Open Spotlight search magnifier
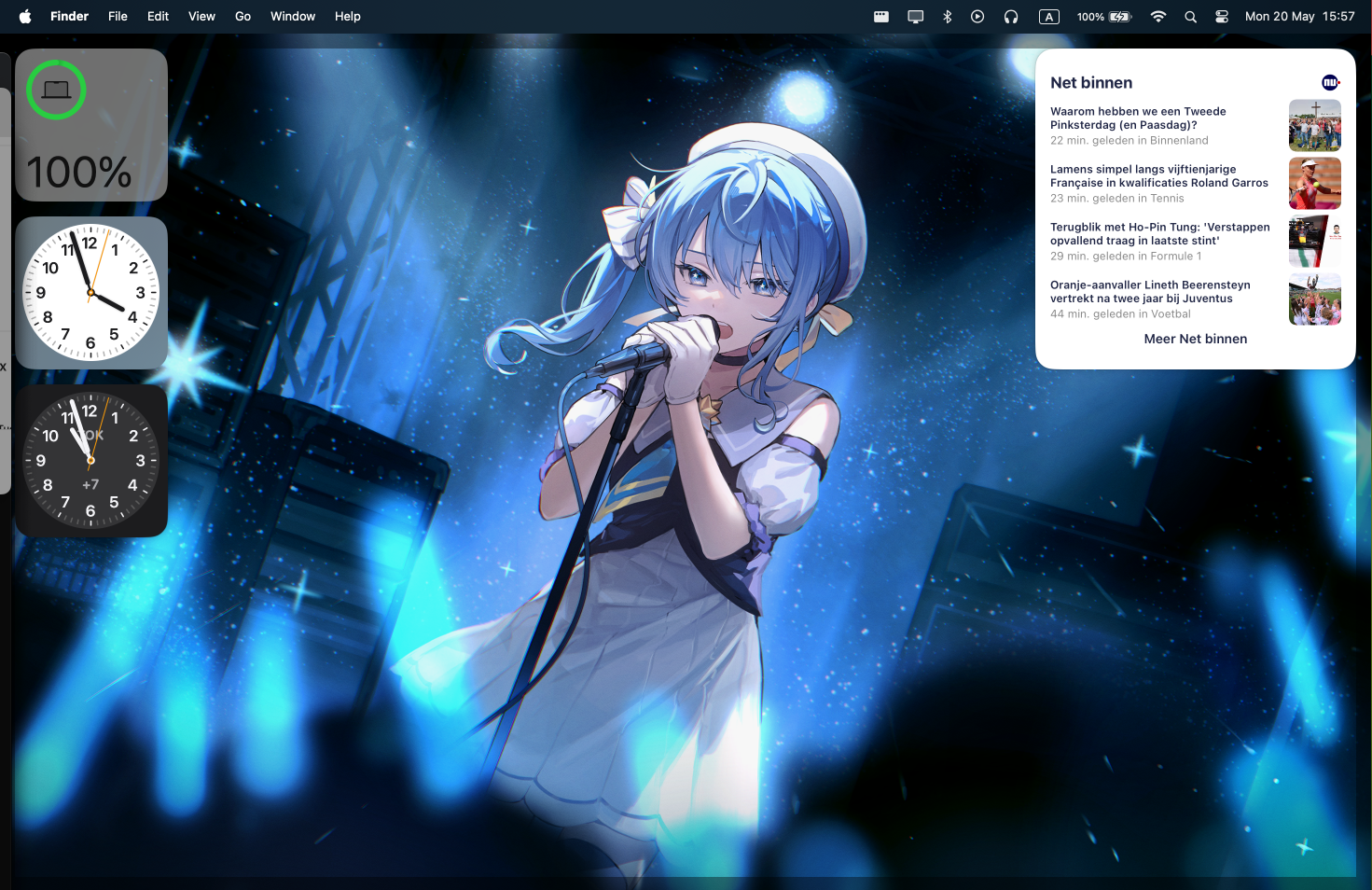Viewport: 1372px width, 890px height. pos(1190,16)
